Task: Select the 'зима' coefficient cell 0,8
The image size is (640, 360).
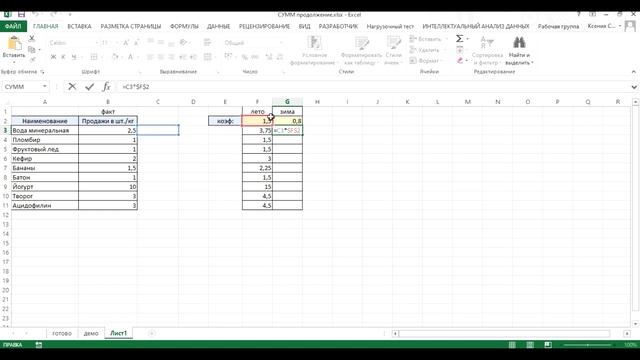Action: (x=287, y=121)
